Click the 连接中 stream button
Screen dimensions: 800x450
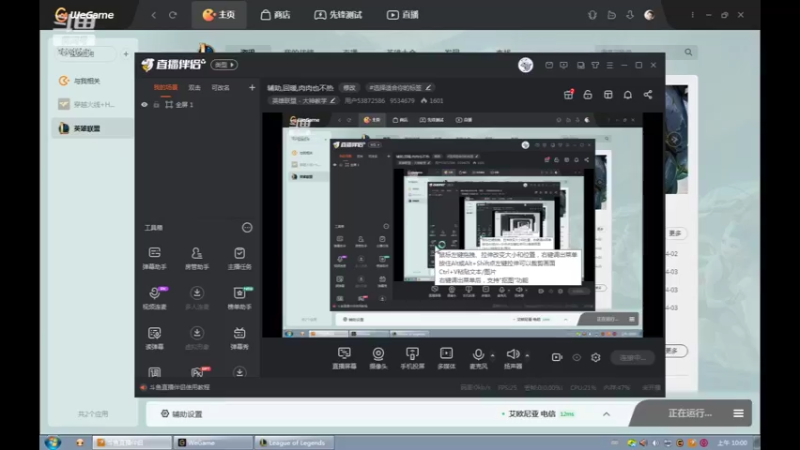[x=633, y=358]
